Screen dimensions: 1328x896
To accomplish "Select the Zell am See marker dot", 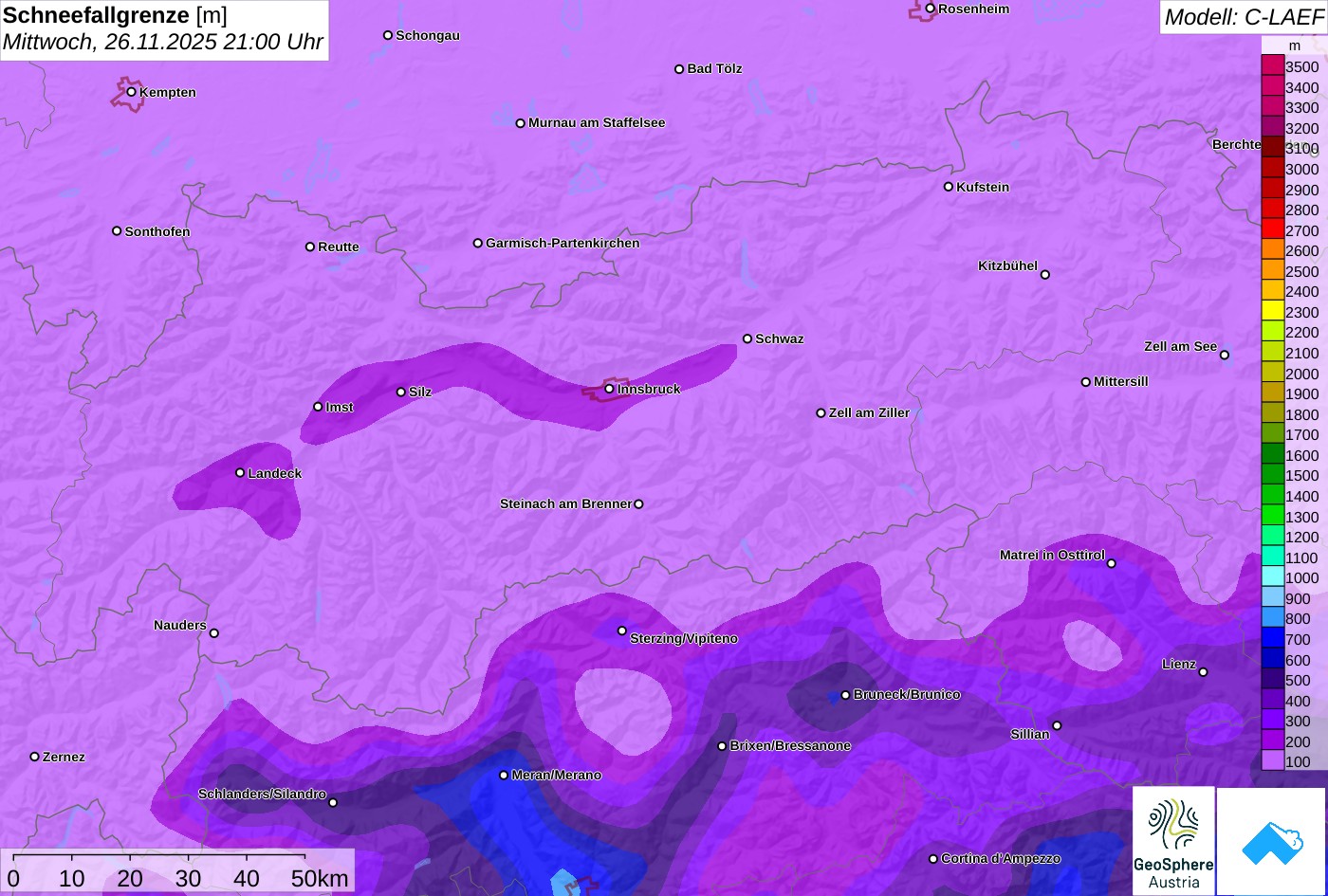I will click(x=1224, y=356).
